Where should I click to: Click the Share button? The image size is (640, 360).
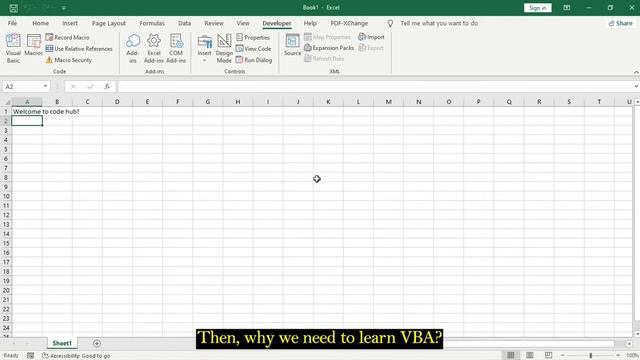coord(620,23)
